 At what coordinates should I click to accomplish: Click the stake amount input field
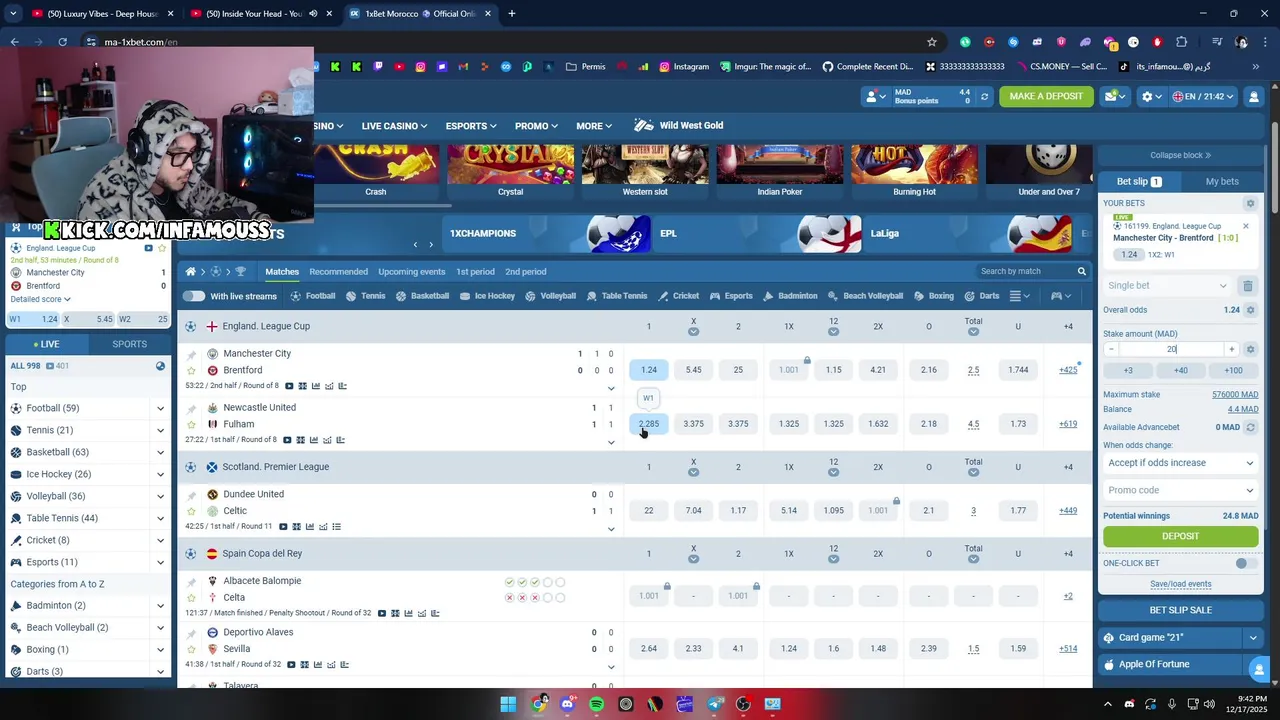(x=1171, y=349)
